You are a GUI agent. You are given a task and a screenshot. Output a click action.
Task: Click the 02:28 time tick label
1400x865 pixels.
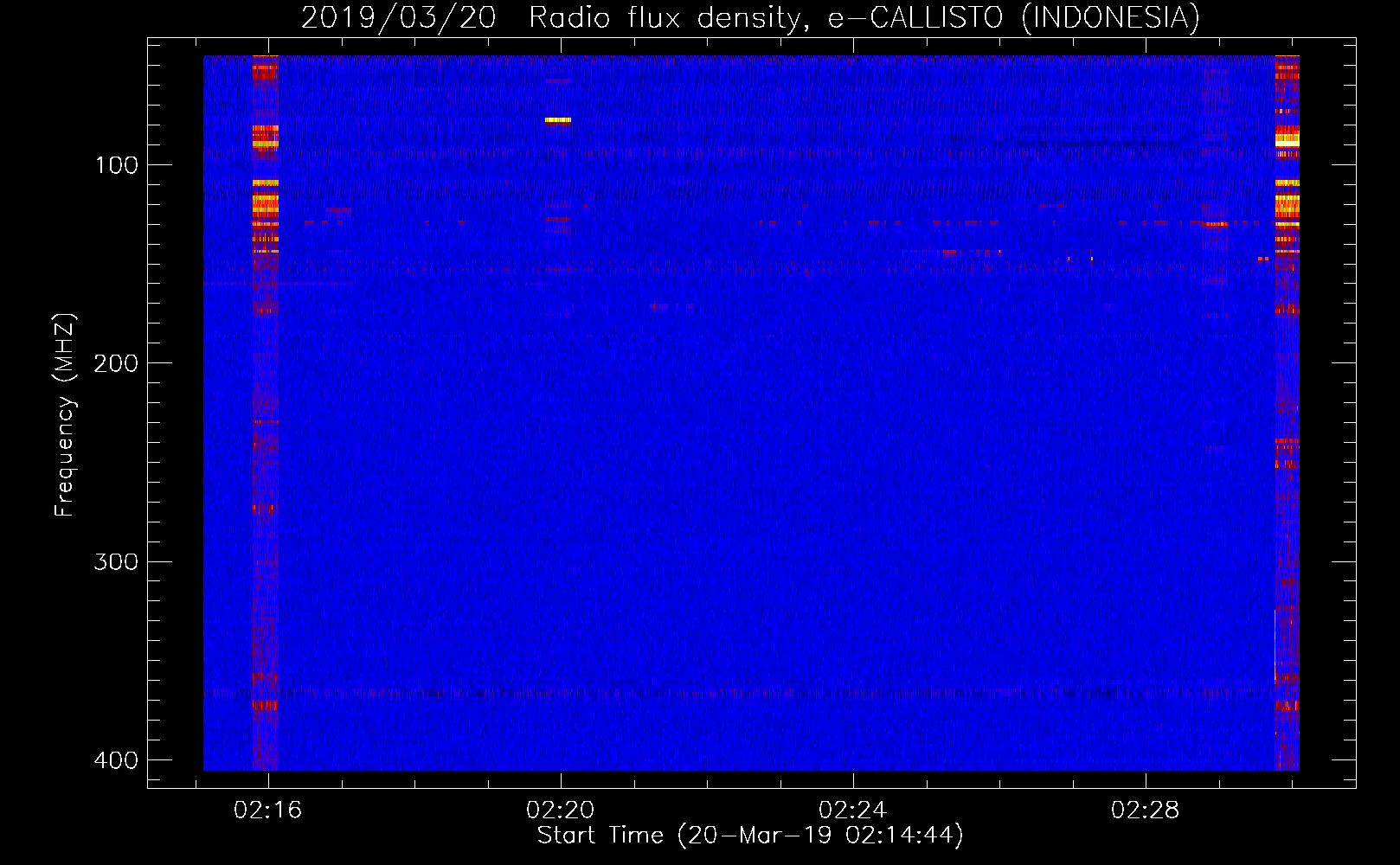1145,811
